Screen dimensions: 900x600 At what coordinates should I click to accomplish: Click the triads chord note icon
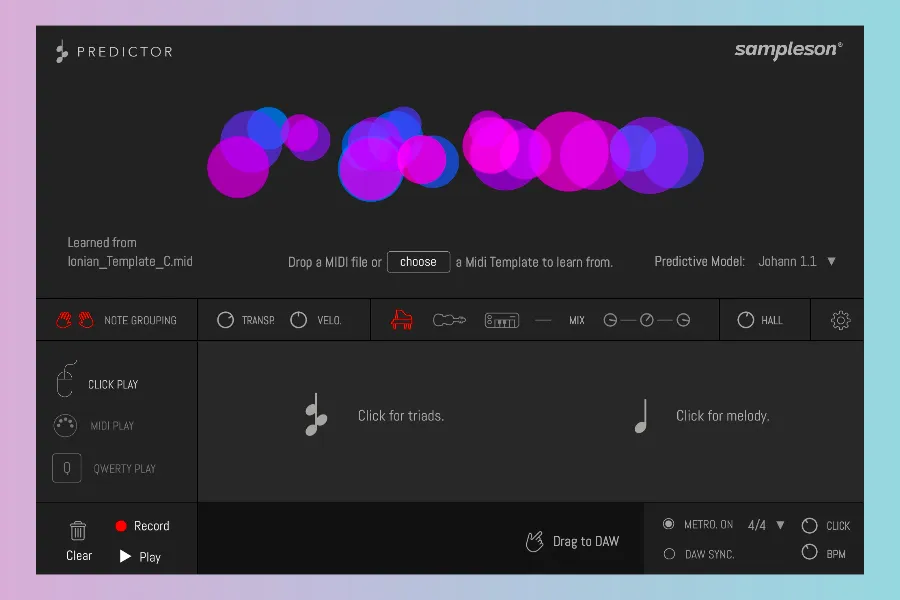tap(315, 416)
